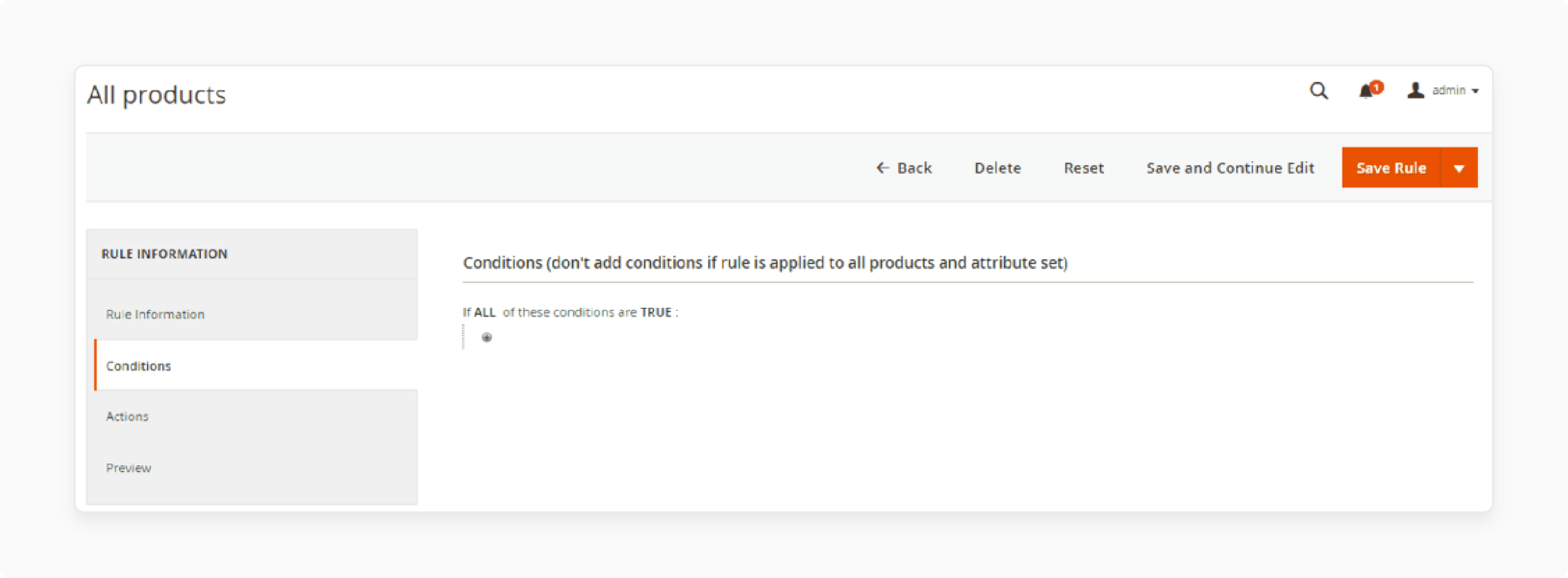Click Save and Continue Edit
This screenshot has height=578, width=1568.
[x=1230, y=168]
